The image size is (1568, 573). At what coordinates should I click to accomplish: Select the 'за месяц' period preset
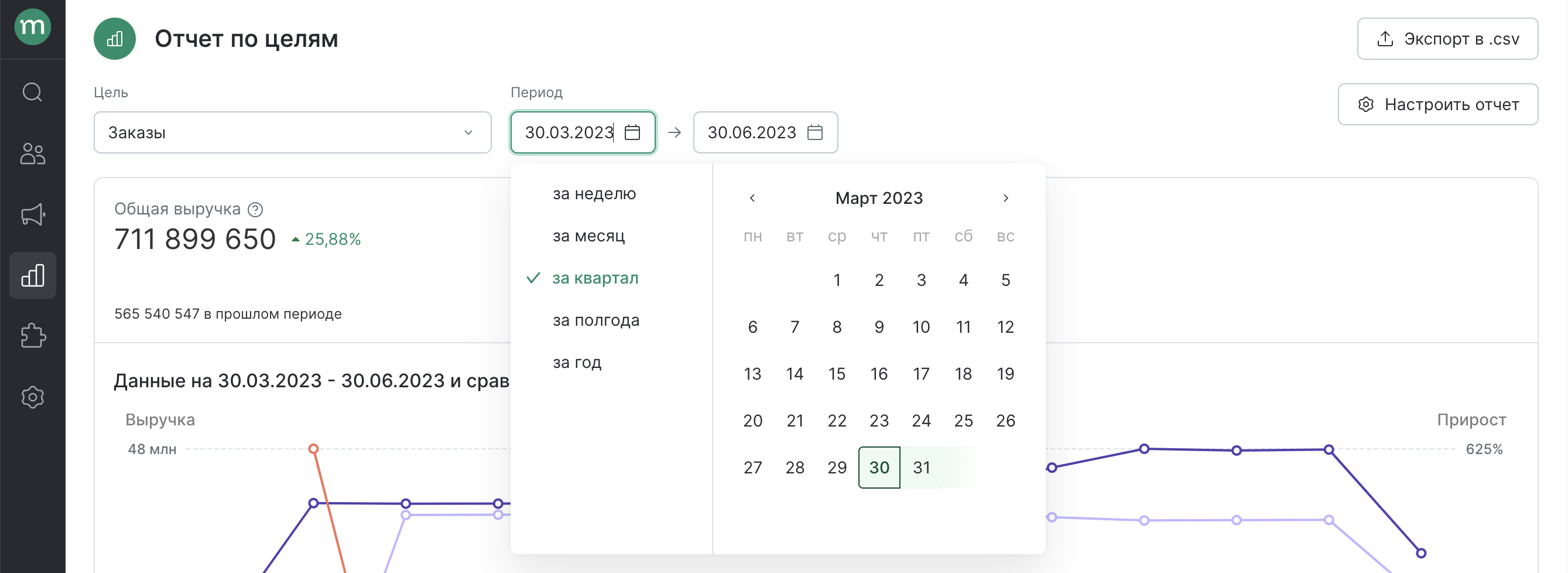coord(588,236)
